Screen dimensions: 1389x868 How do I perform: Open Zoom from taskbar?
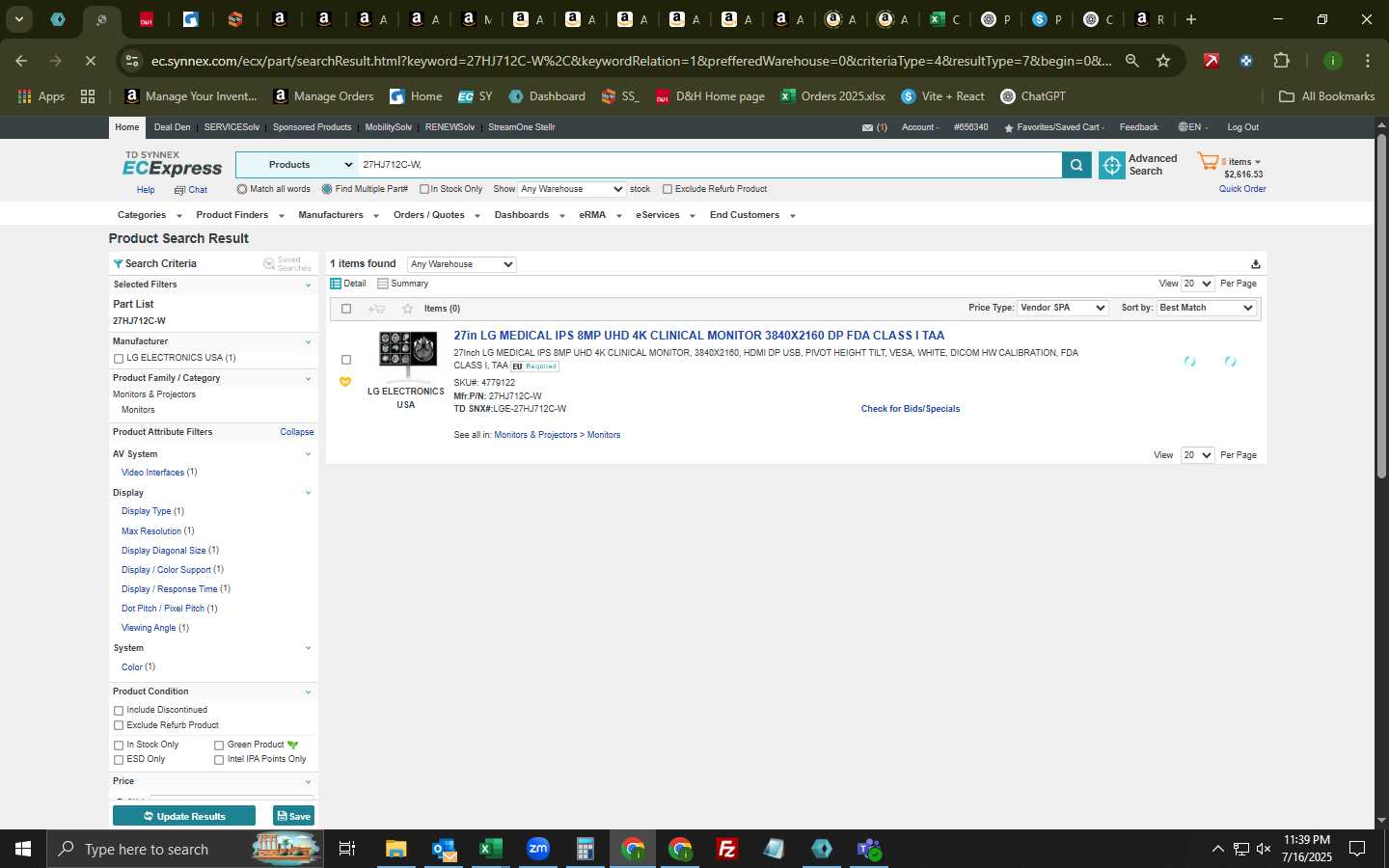point(538,849)
